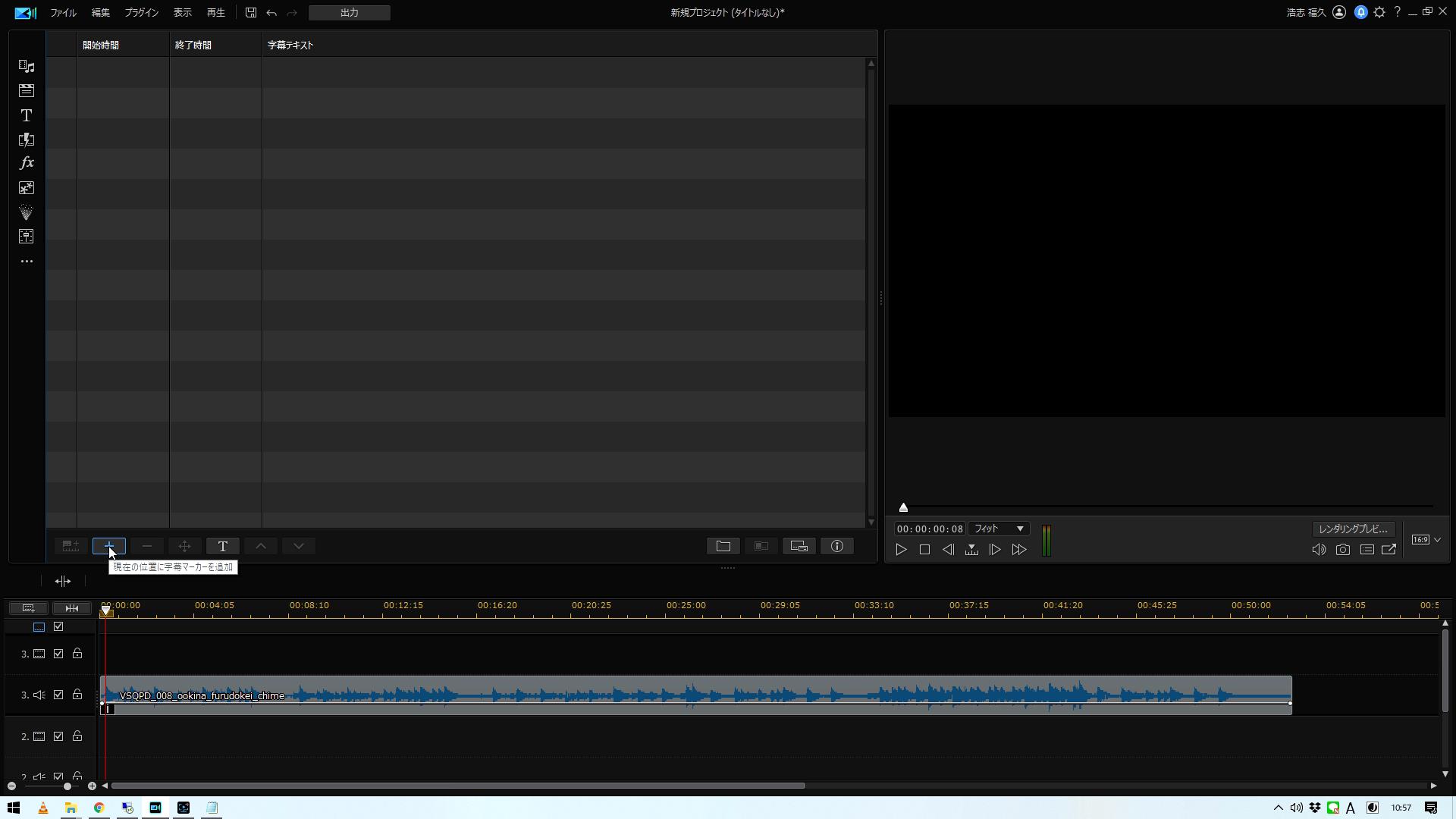The image size is (1456, 819).
Task: Lock video track 2
Action: click(77, 736)
